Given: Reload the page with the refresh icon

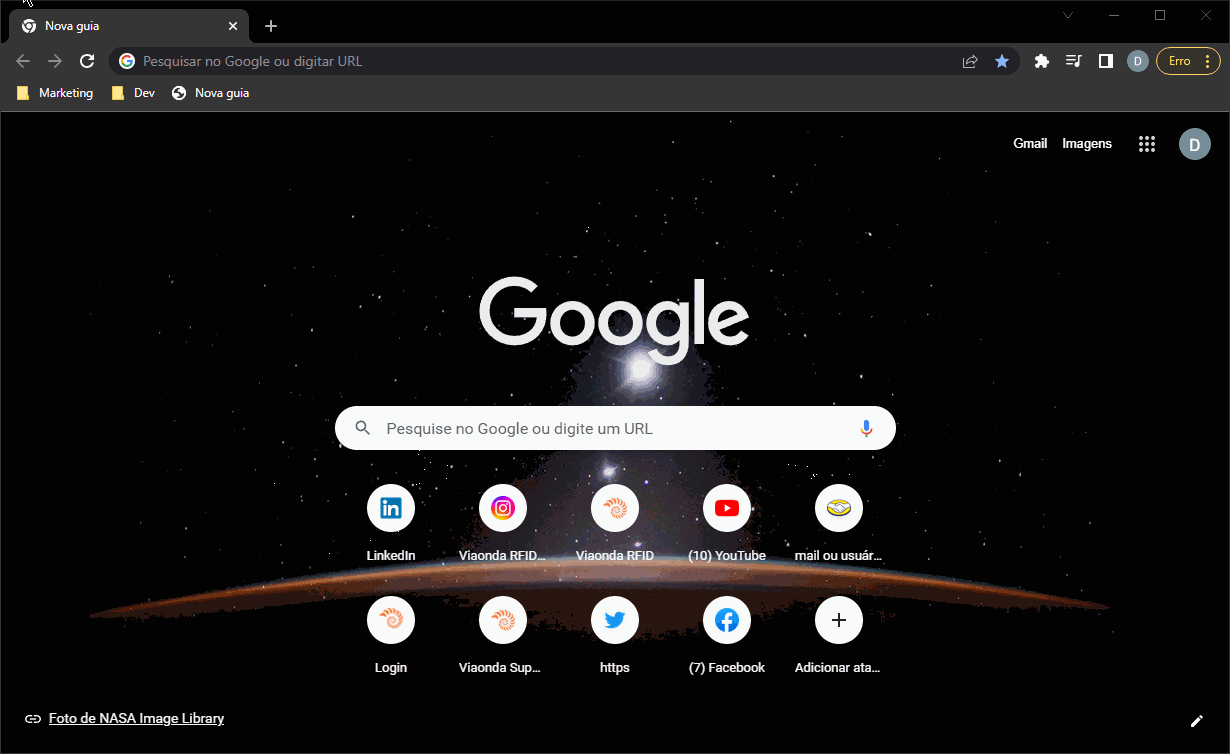Looking at the screenshot, I should tap(87, 61).
